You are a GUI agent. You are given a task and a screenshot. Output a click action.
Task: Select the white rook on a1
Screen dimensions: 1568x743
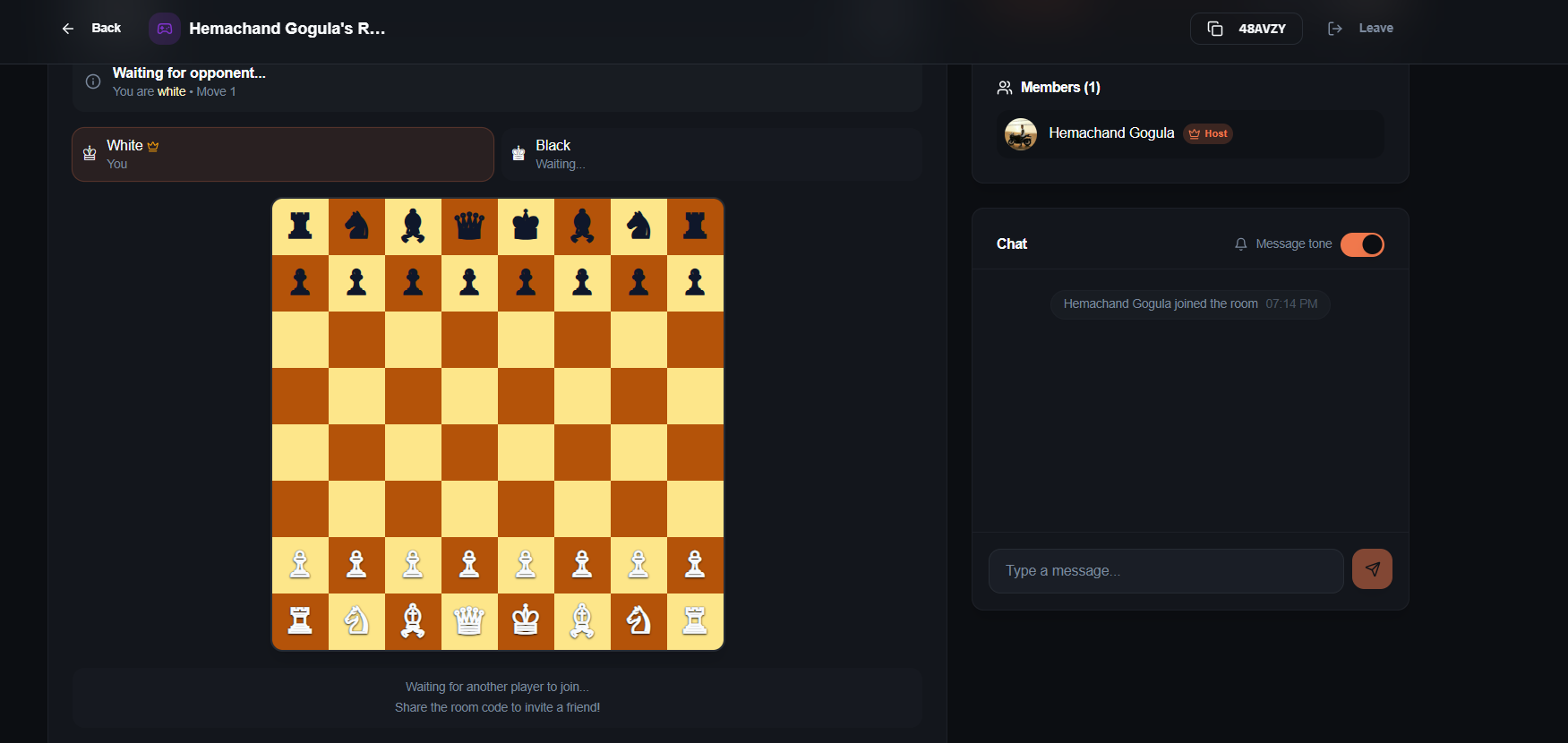[x=300, y=621]
